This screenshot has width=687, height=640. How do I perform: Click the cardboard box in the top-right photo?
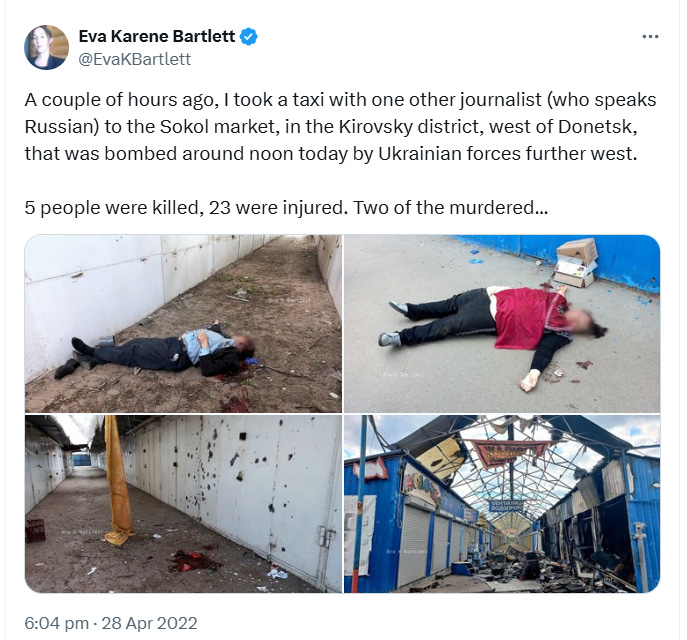click(576, 263)
